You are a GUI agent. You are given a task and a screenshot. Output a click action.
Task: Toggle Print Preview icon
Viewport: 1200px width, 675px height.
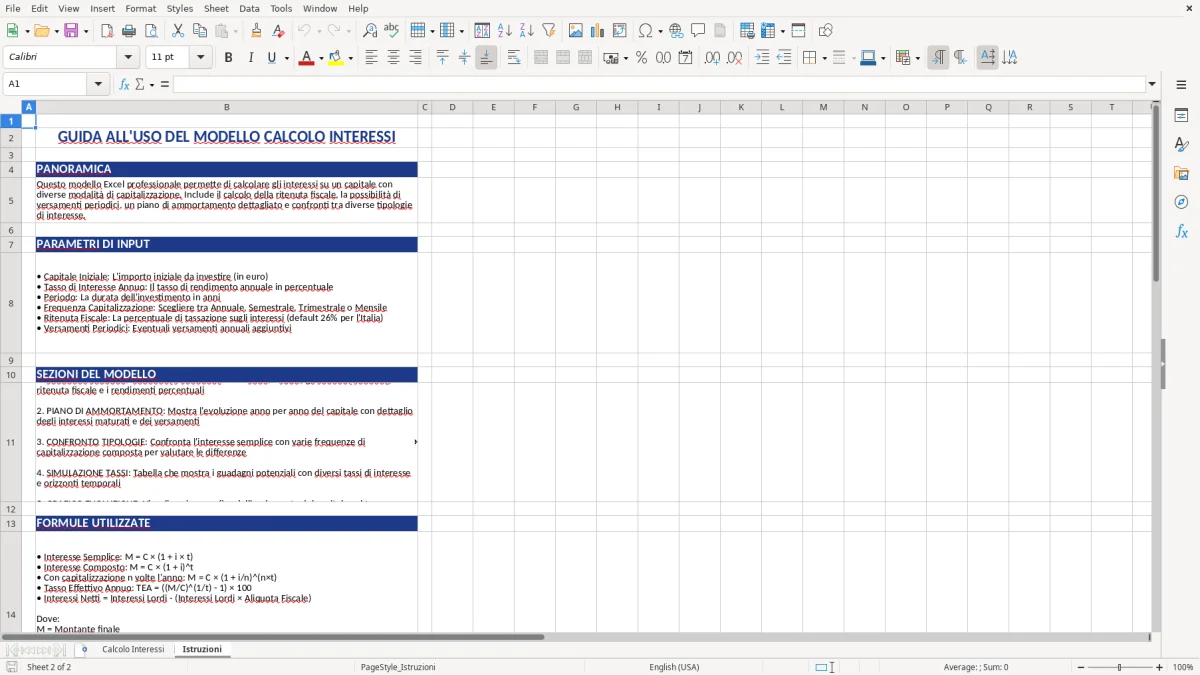[151, 31]
